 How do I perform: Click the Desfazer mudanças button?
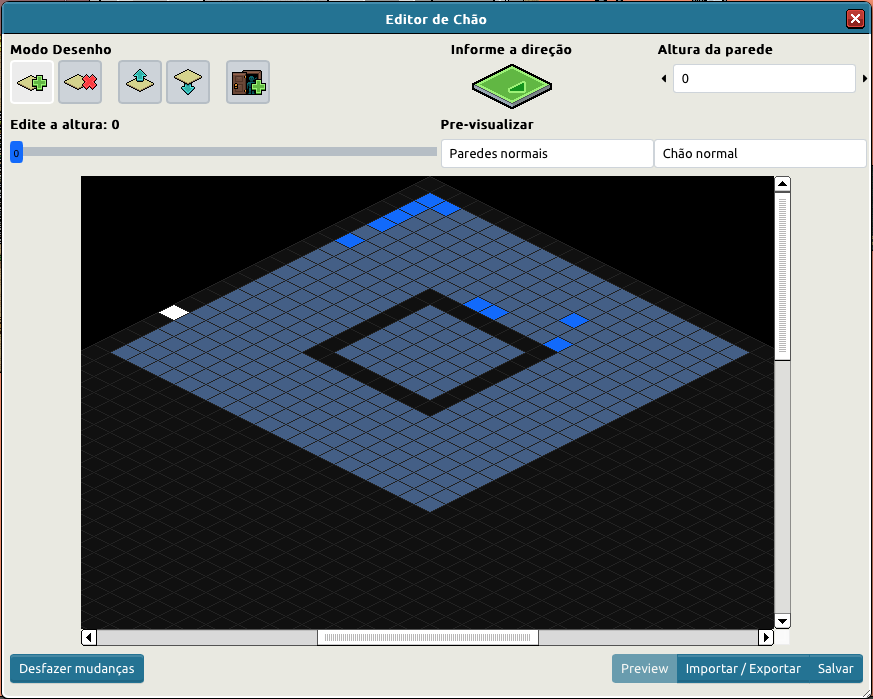coord(77,668)
